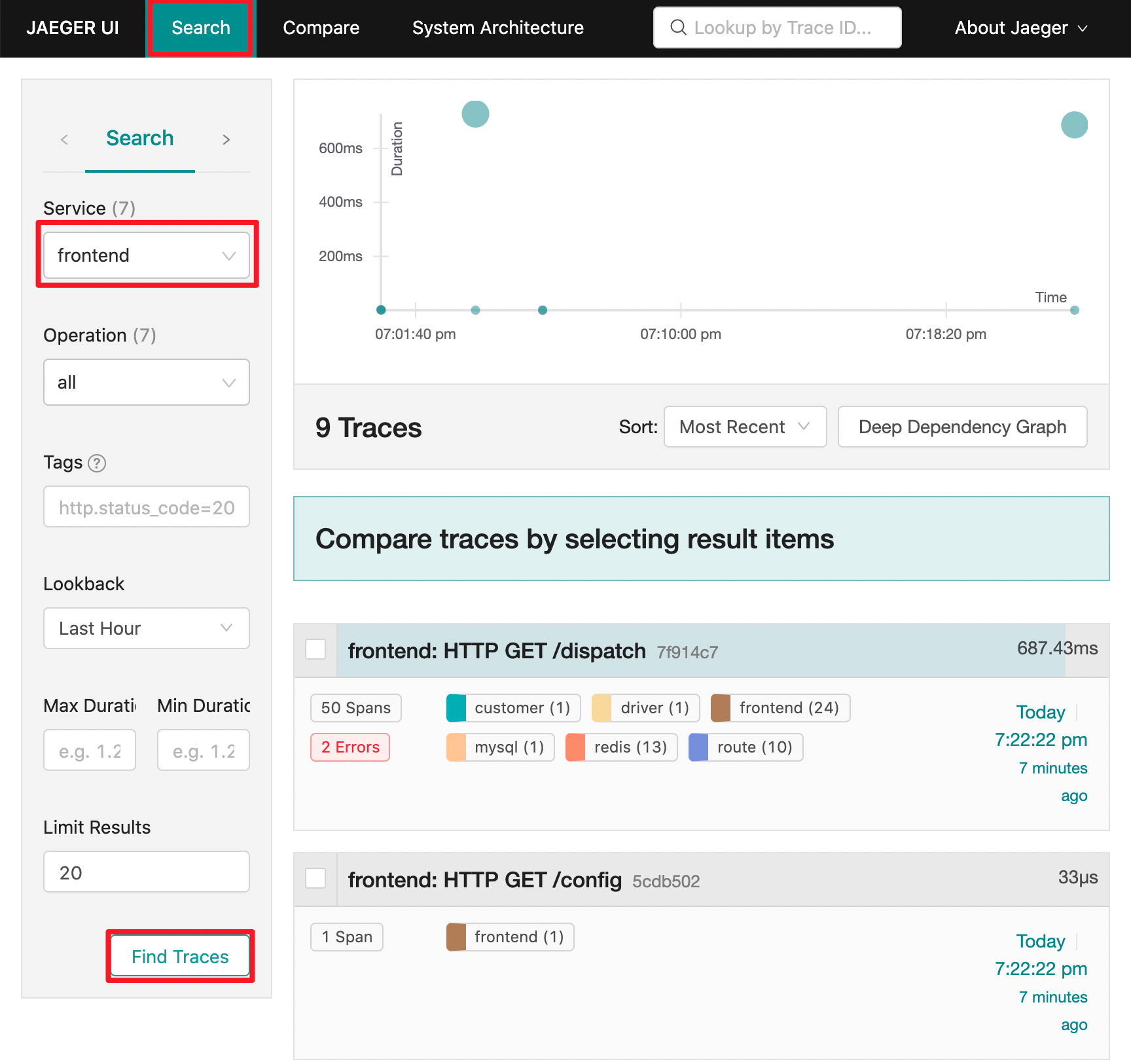Click the magnifier icon in the trace lookup box

click(679, 27)
